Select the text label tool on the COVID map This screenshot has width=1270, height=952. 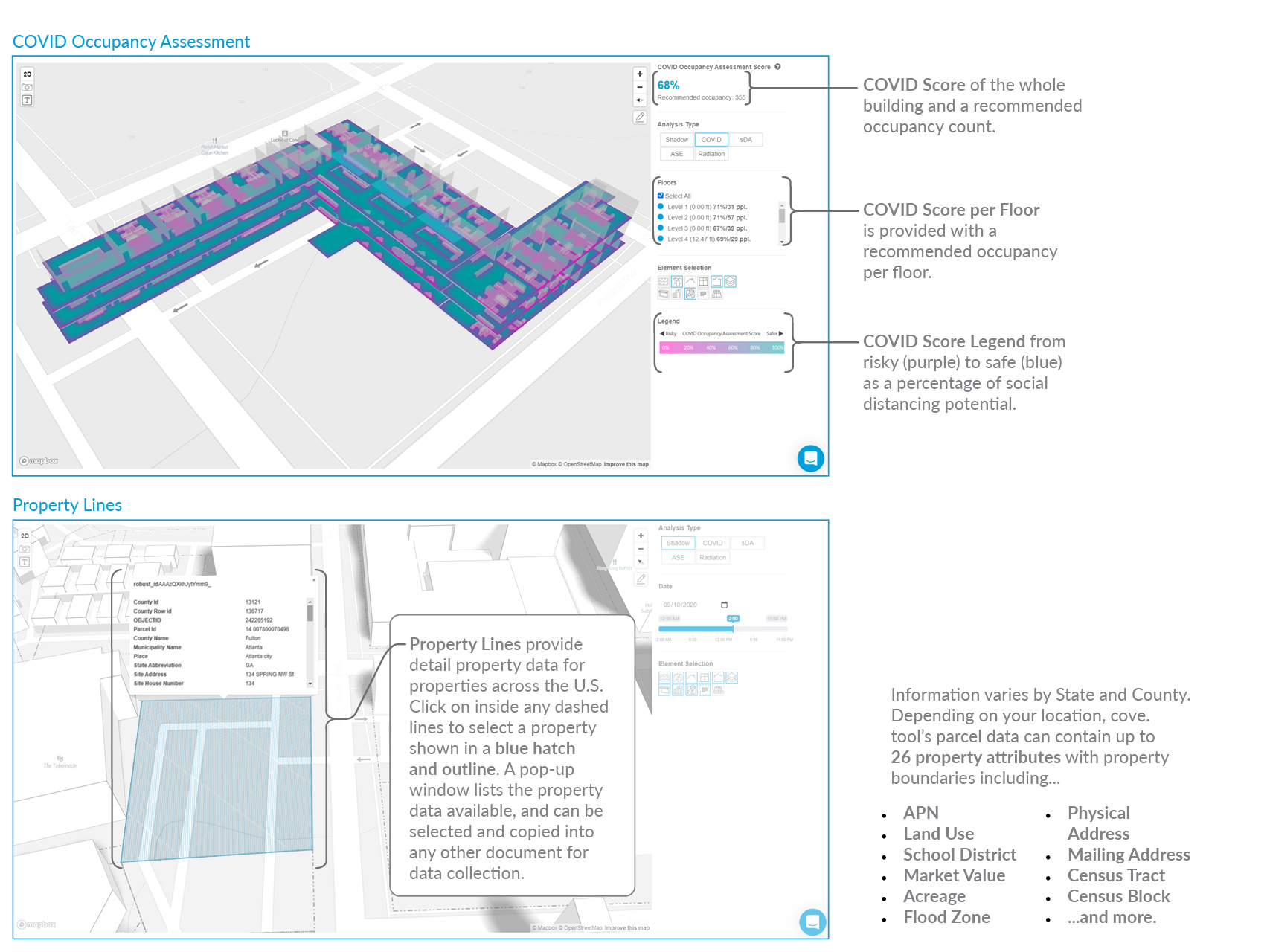coord(27,100)
